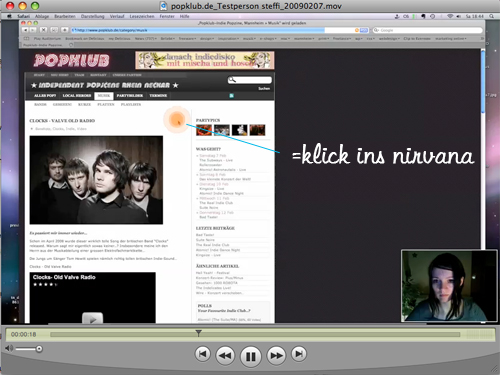
Task: Open the 'design' bookmarks folder dropdown
Action: coord(207,39)
